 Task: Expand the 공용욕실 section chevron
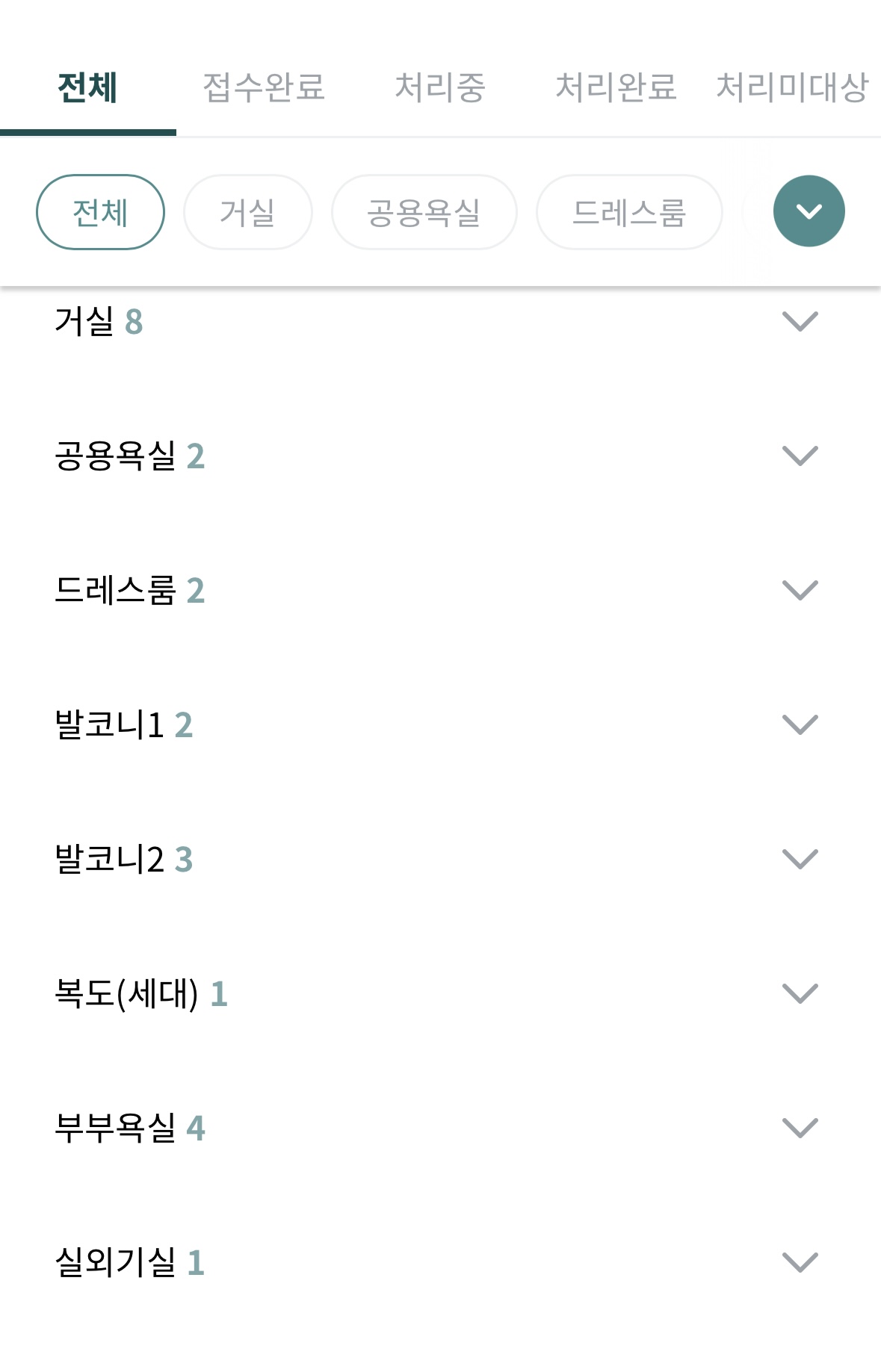tap(800, 456)
